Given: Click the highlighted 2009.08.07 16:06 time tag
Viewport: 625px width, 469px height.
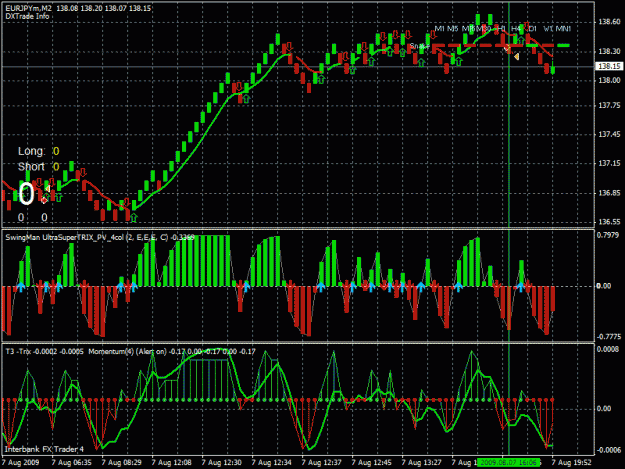Looking at the screenshot, I should click(x=509, y=463).
